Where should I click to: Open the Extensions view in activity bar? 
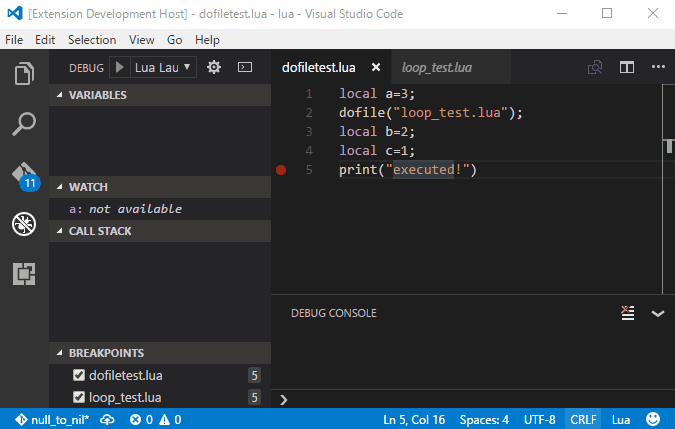pyautogui.click(x=24, y=274)
